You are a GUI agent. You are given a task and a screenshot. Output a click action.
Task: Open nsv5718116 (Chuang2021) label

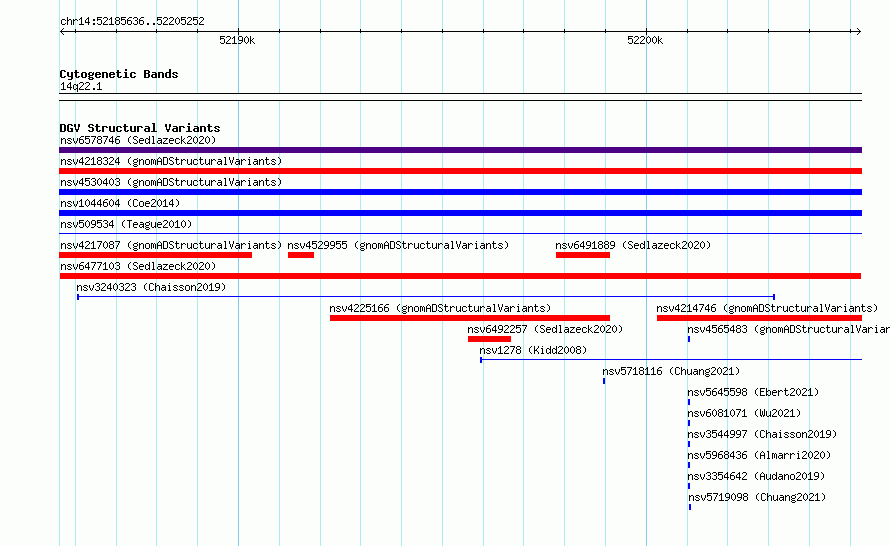(x=671, y=371)
